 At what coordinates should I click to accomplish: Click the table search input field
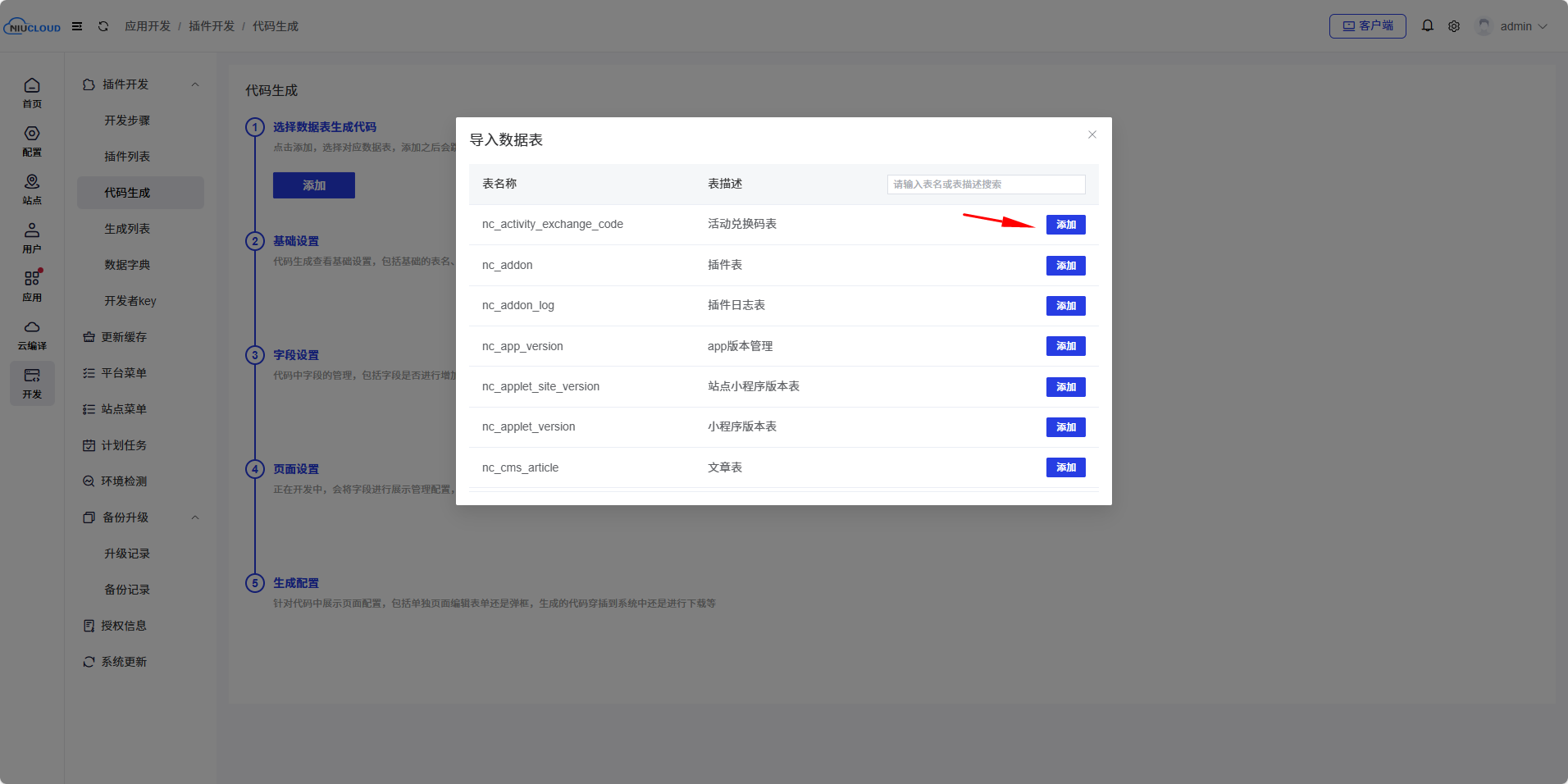pos(984,184)
